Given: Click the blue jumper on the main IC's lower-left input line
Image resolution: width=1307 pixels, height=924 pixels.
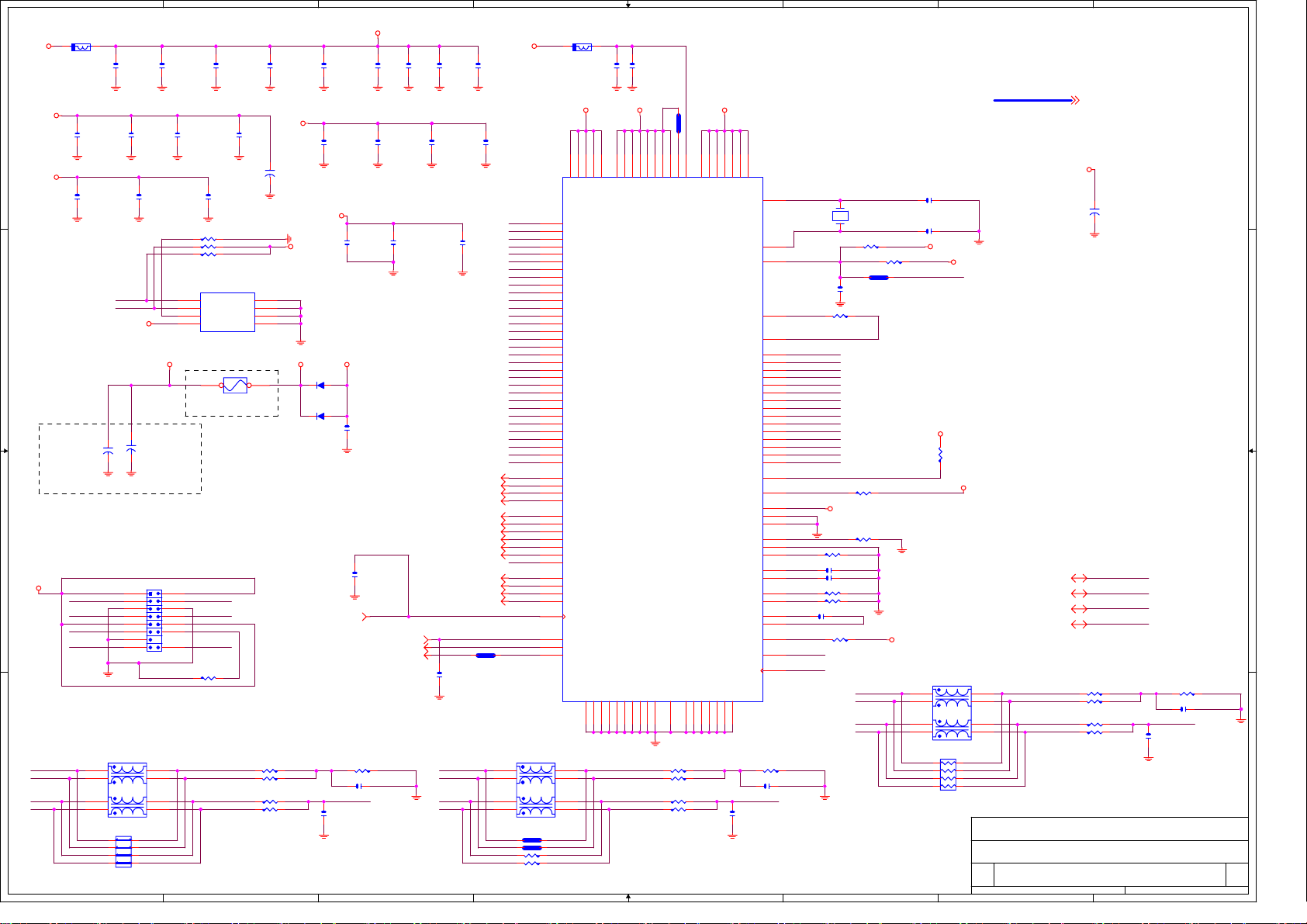Looking at the screenshot, I should [486, 656].
